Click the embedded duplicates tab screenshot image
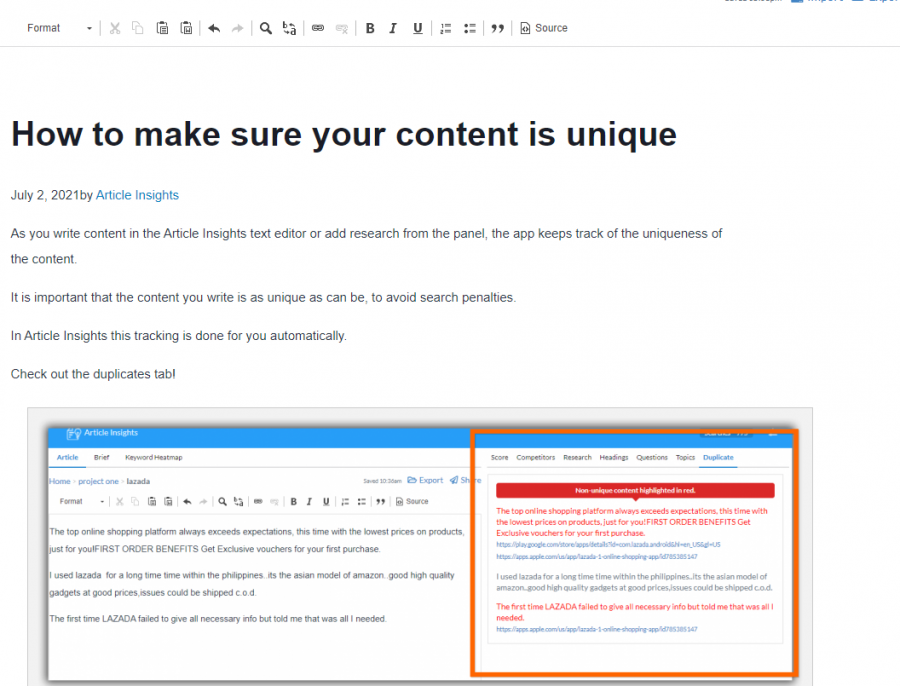900x686 pixels. 420,547
